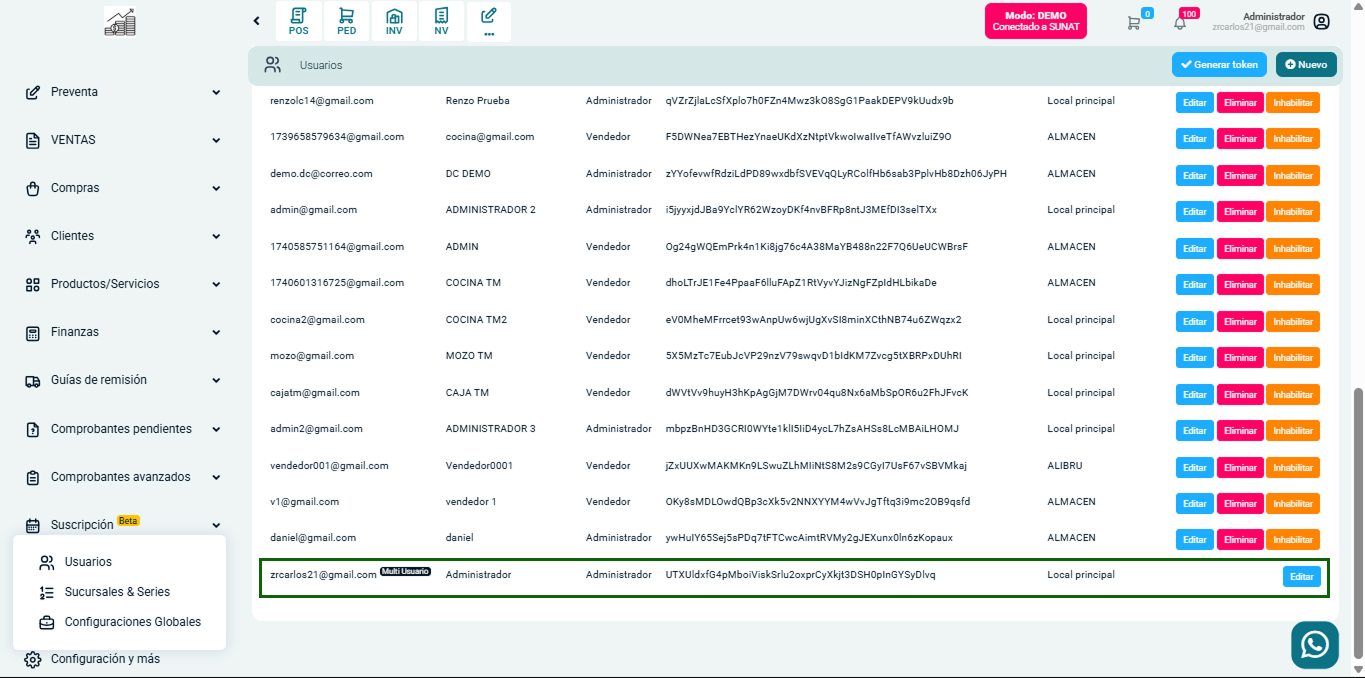Open the notifications bell
The image size is (1365, 678).
click(1180, 22)
